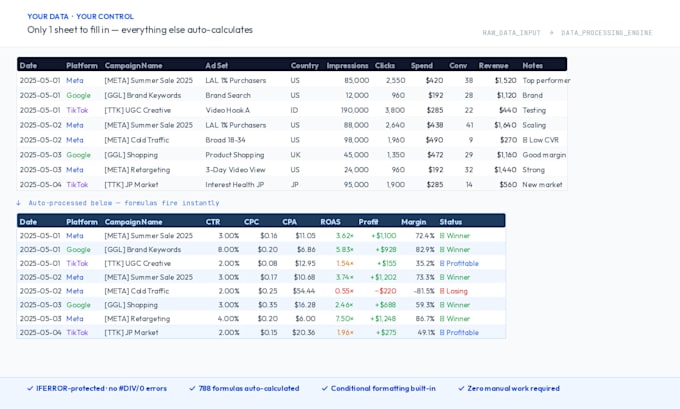Click the ROAS column header

pos(330,222)
